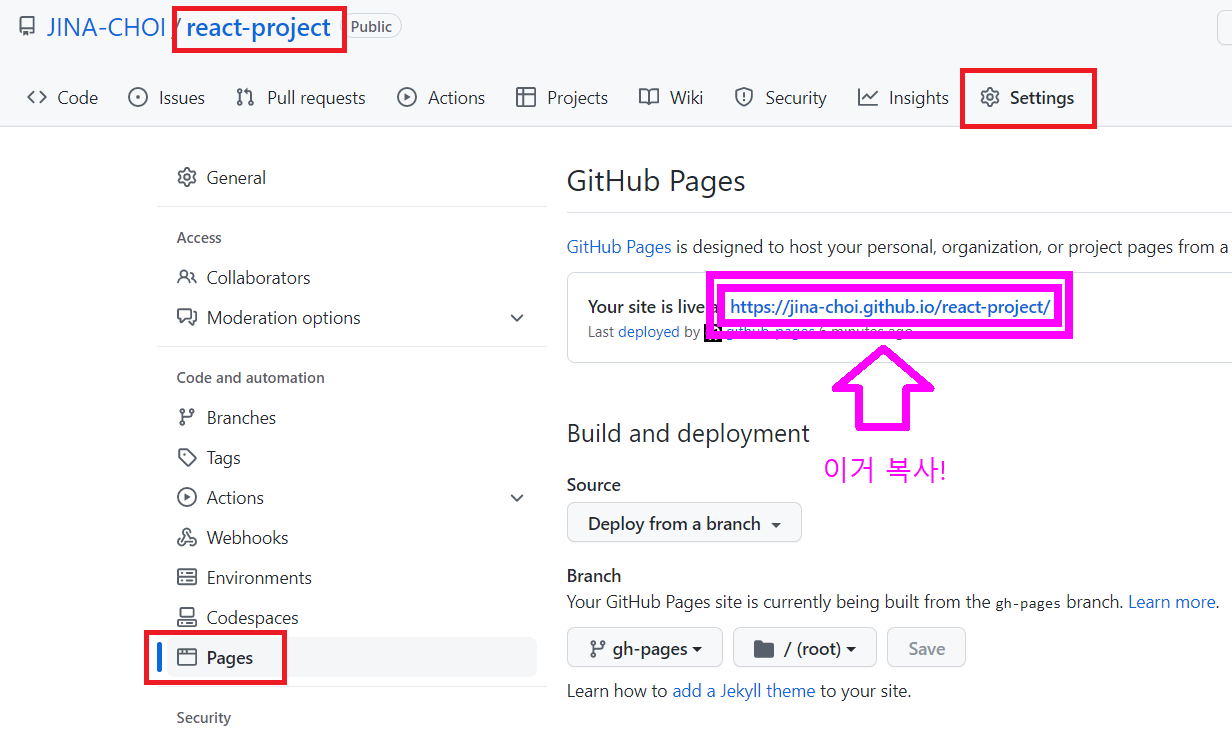Click the 'deployed' link

[649, 332]
